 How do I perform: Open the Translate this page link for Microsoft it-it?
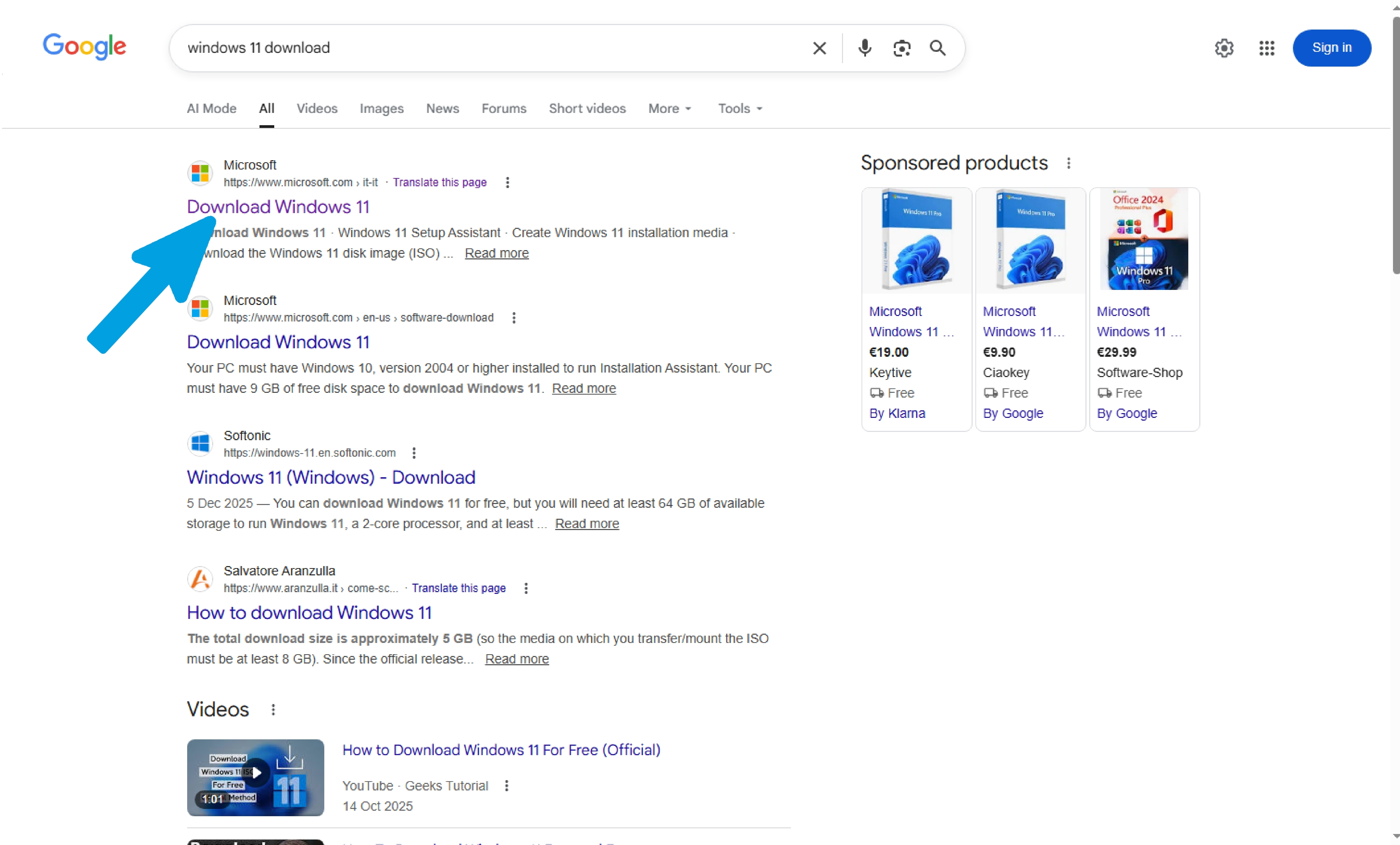[439, 183]
